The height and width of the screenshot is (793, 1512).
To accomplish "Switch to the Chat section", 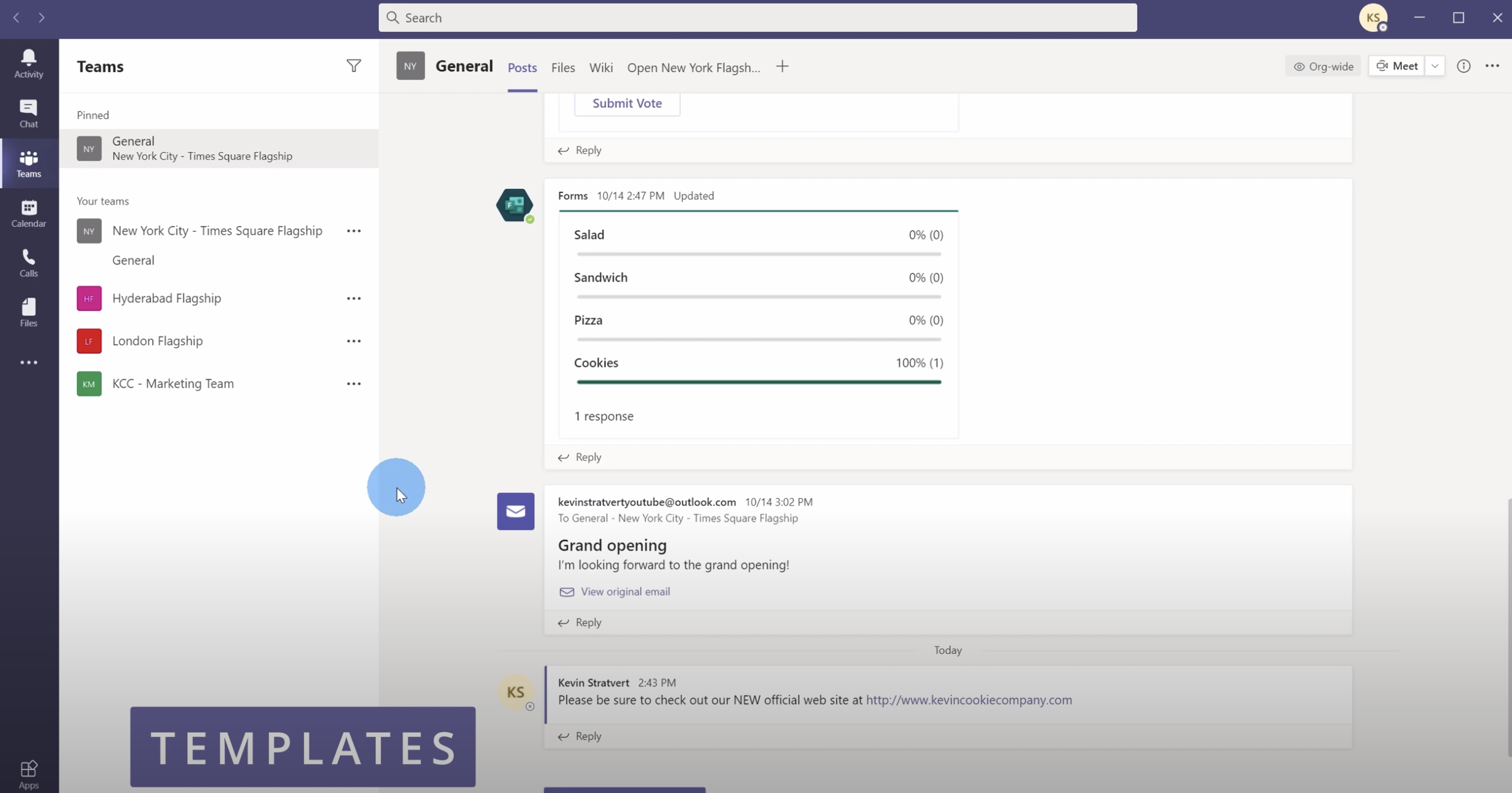I will tap(28, 113).
